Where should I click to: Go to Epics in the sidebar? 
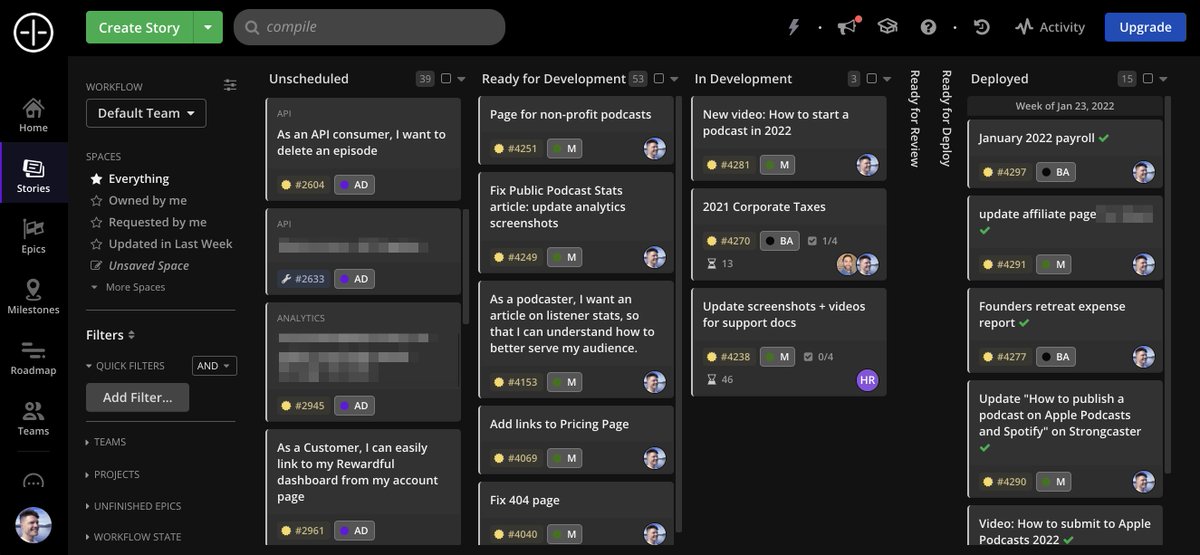[33, 236]
